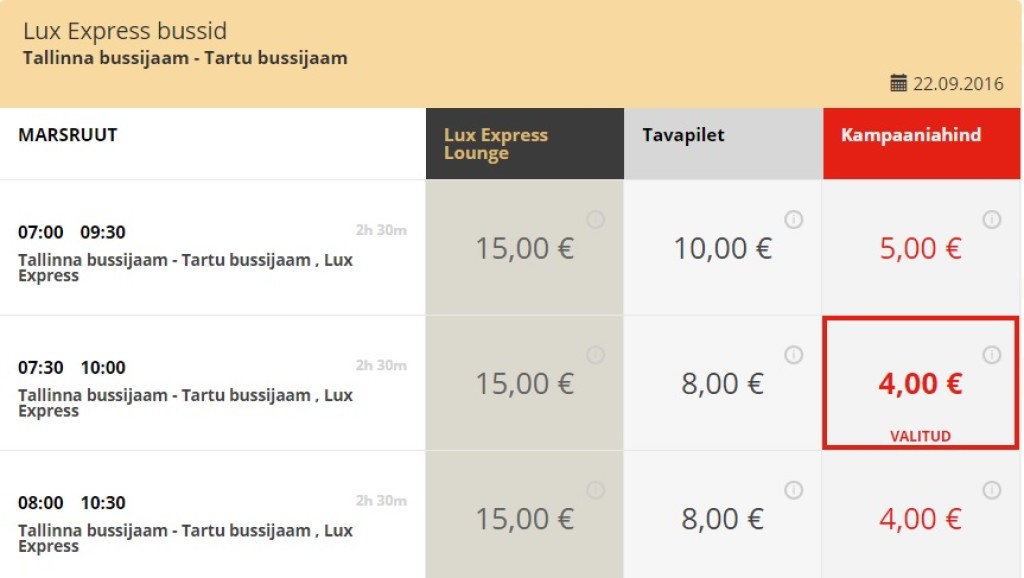The width and height of the screenshot is (1024, 578).
Task: Click info icon for 07:30 Lux Express Lounge fare
Action: coord(595,355)
